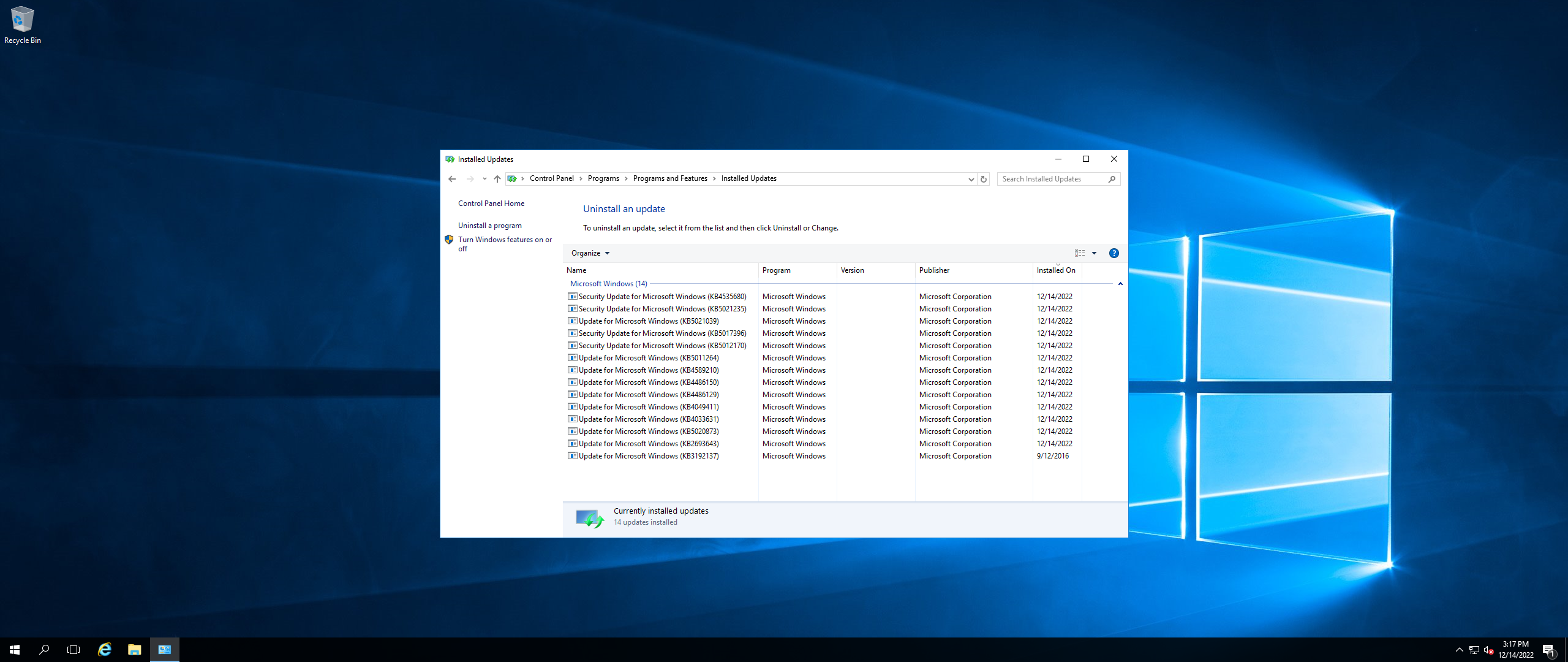This screenshot has height=662, width=1568.
Task: Sort by Name column header
Action: (x=660, y=270)
